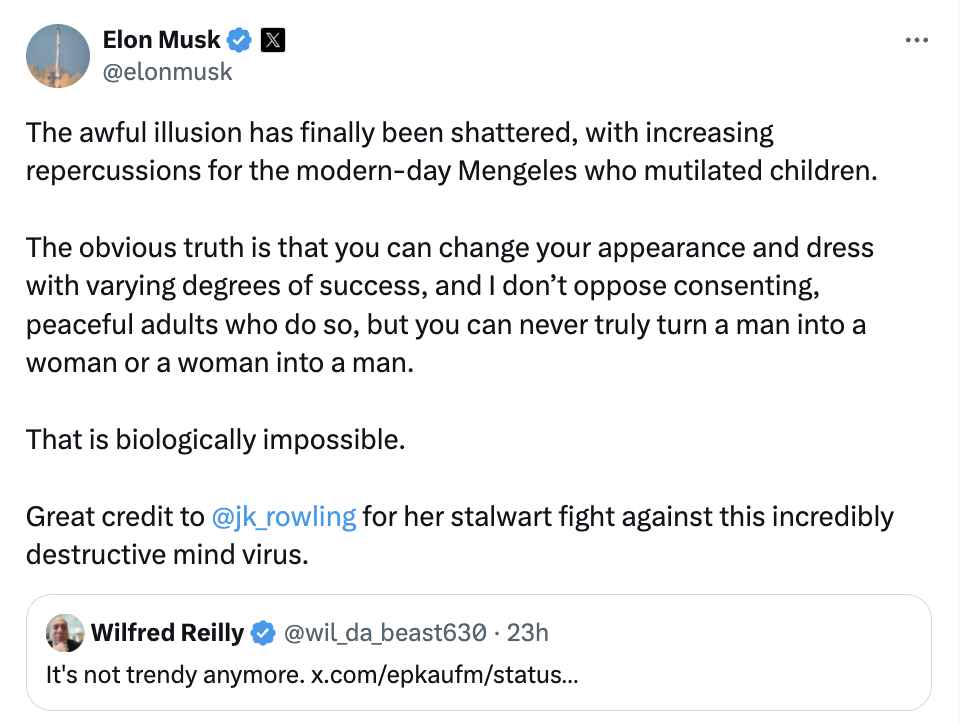
Task: Click the "destructive mind virus." closing text
Action: coord(167,555)
